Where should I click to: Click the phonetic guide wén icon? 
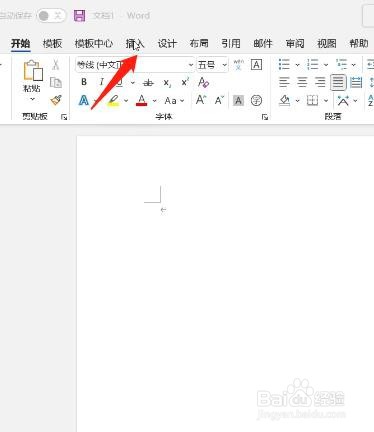[x=238, y=65]
